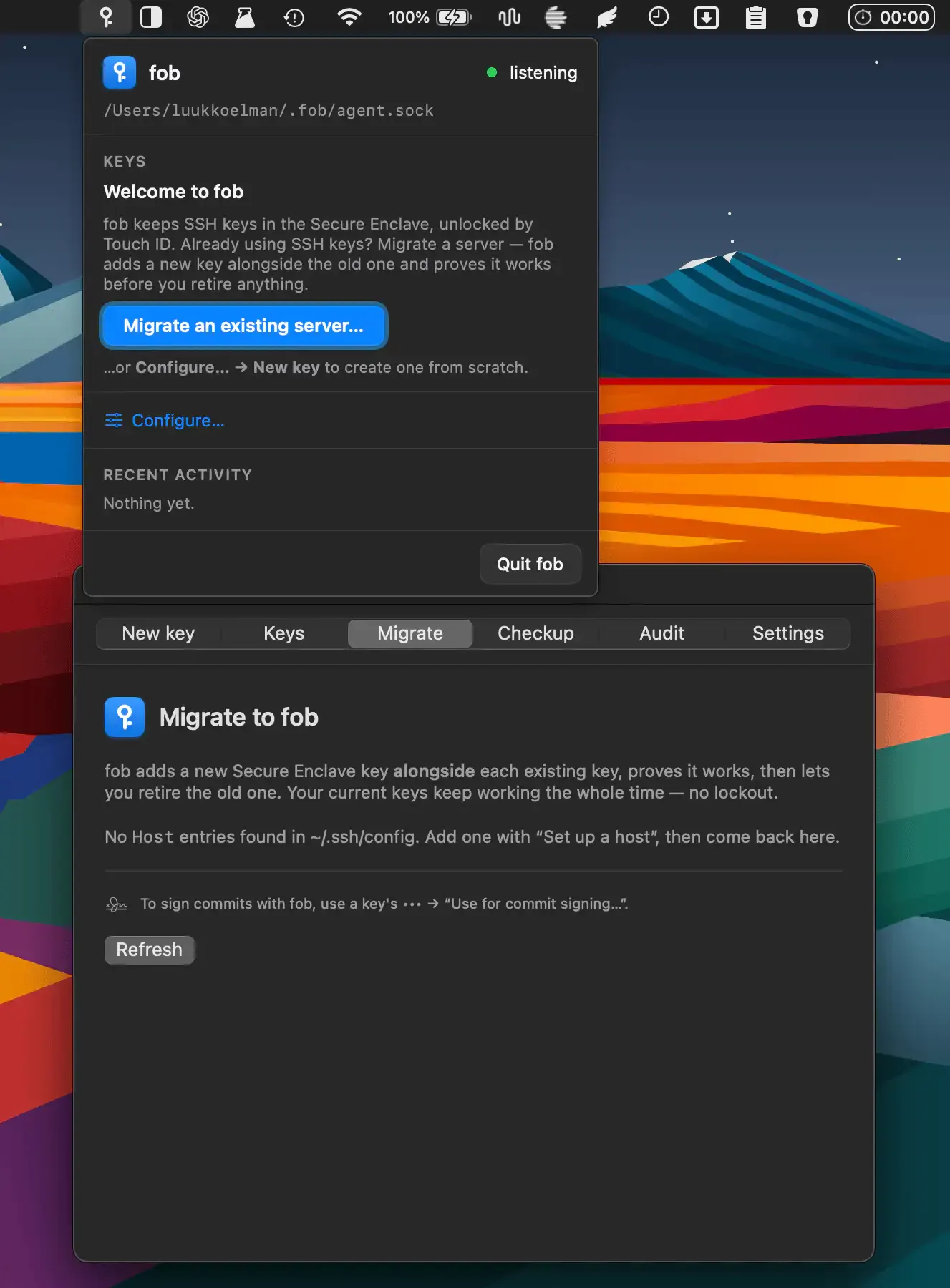The image size is (950, 1288).
Task: Click the Refresh button
Action: (149, 950)
